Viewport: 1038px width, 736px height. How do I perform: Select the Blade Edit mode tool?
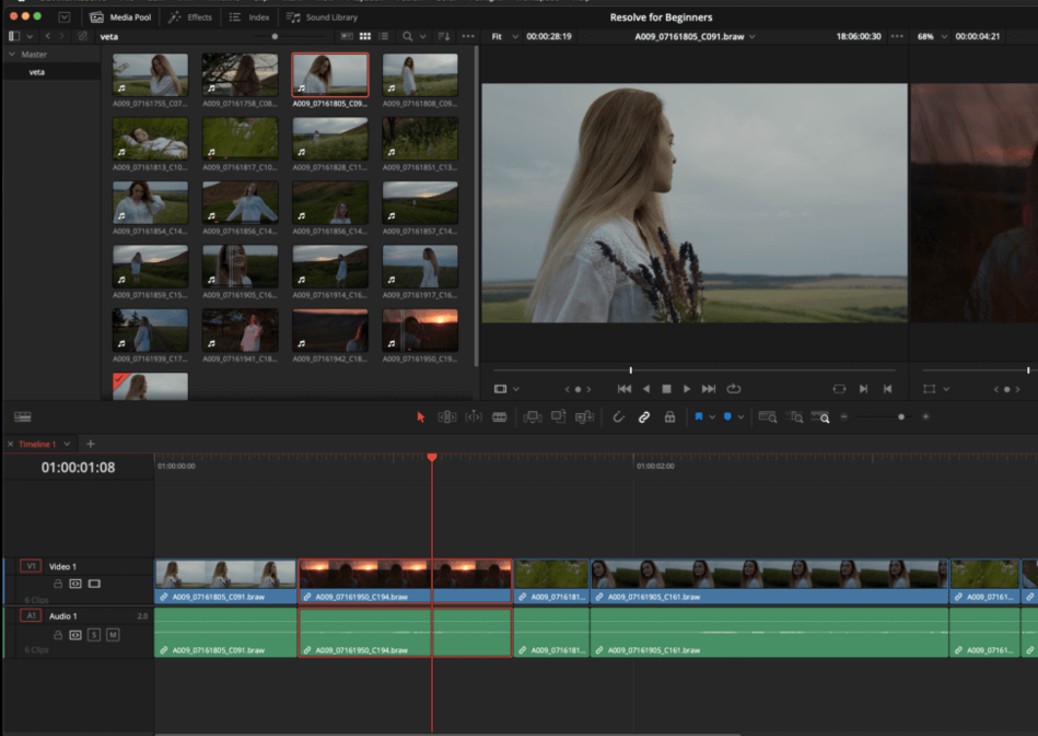coord(500,417)
